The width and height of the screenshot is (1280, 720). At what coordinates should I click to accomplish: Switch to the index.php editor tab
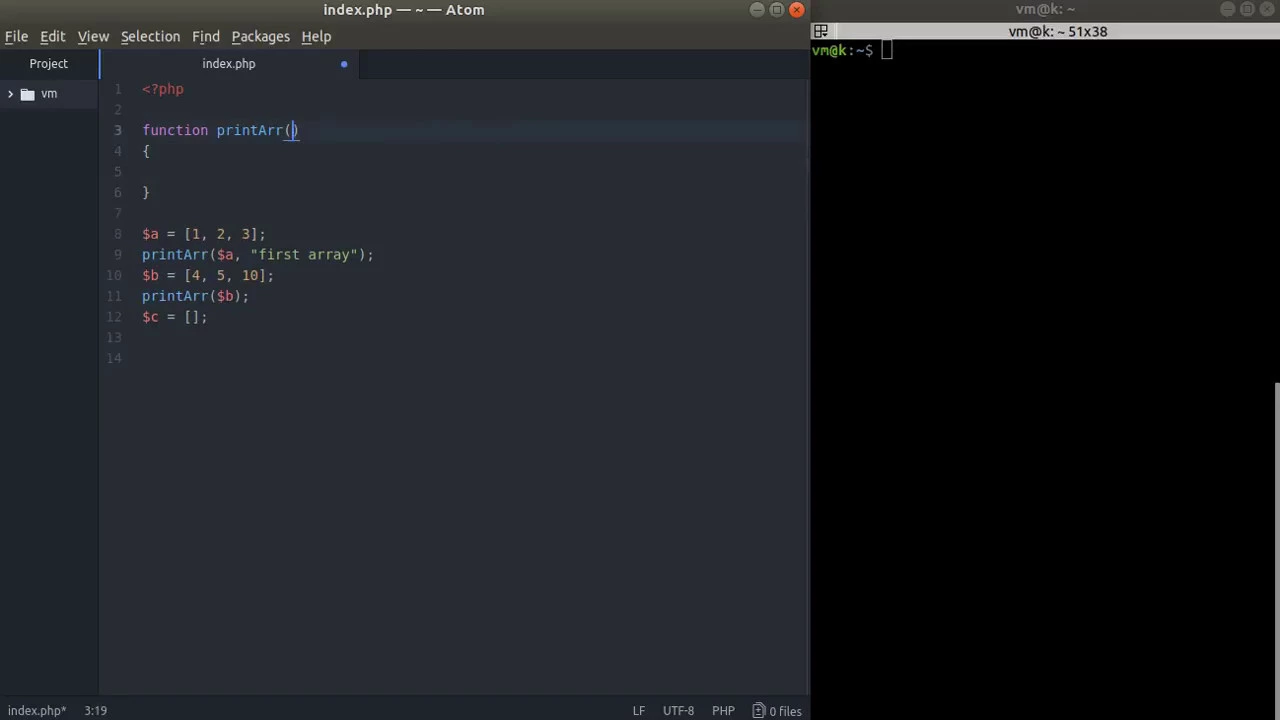[229, 63]
